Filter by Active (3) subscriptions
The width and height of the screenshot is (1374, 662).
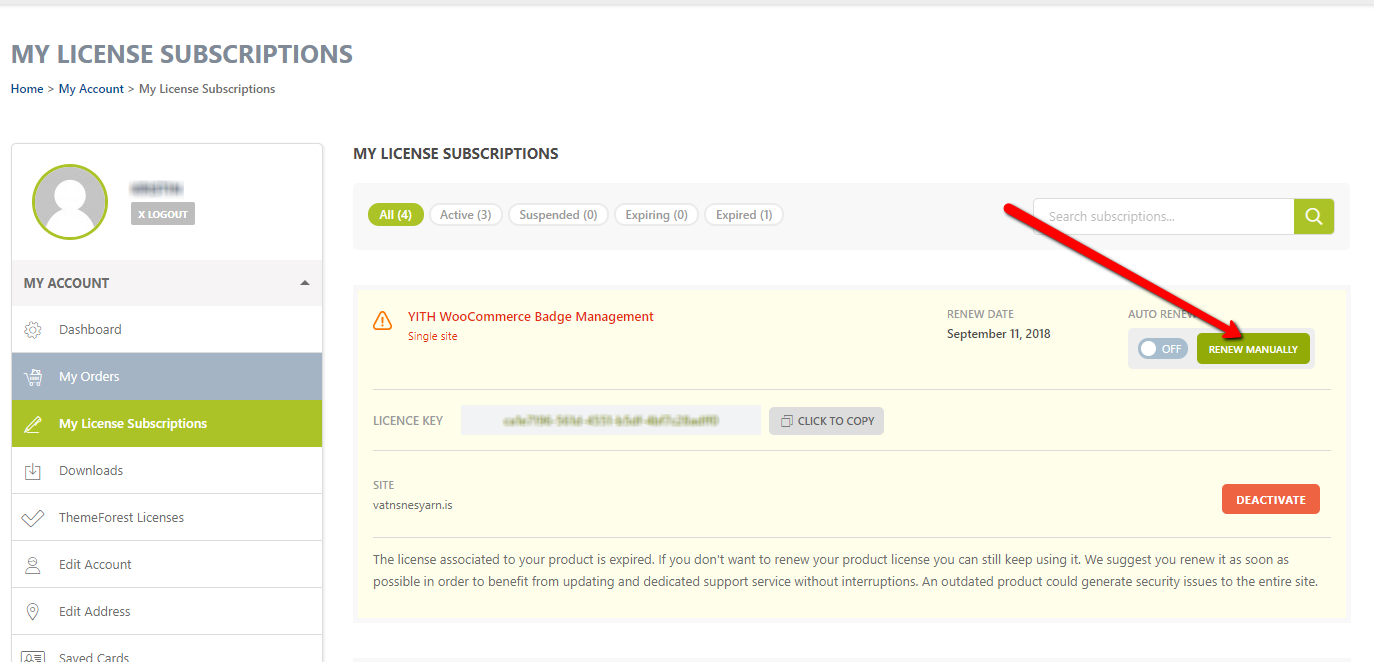(x=466, y=215)
